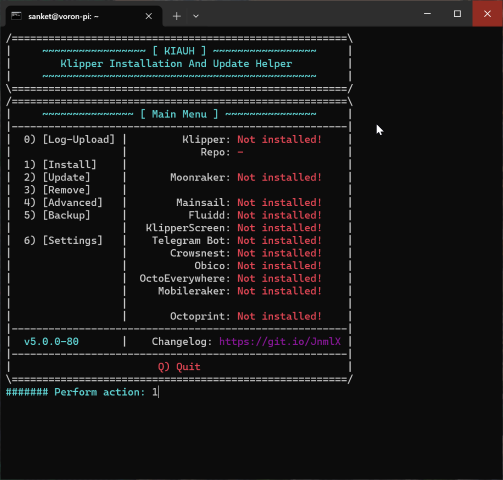Minimize the terminal window
503x480 pixels.
click(x=427, y=14)
